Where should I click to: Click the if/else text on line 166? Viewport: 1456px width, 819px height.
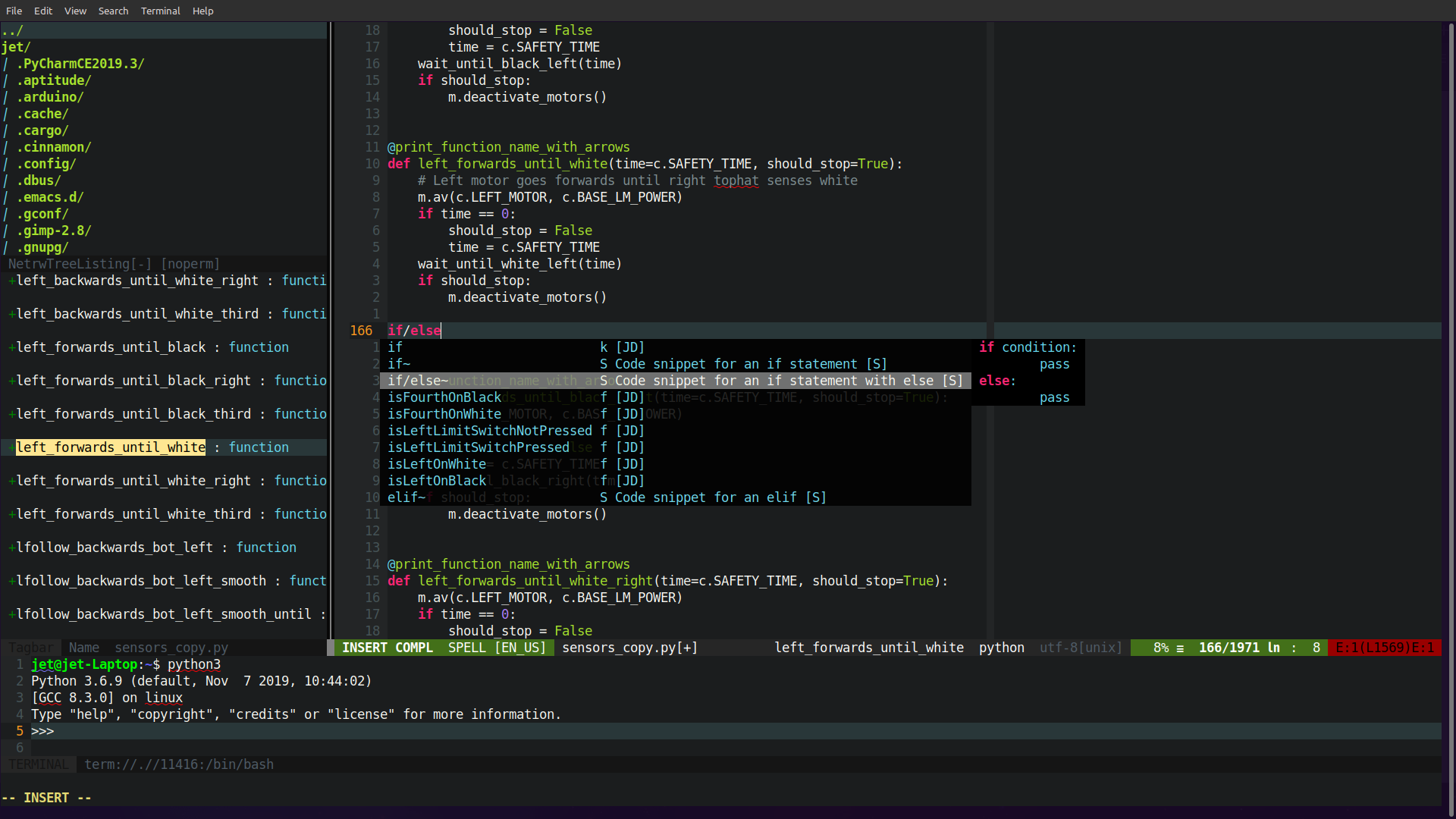(414, 331)
